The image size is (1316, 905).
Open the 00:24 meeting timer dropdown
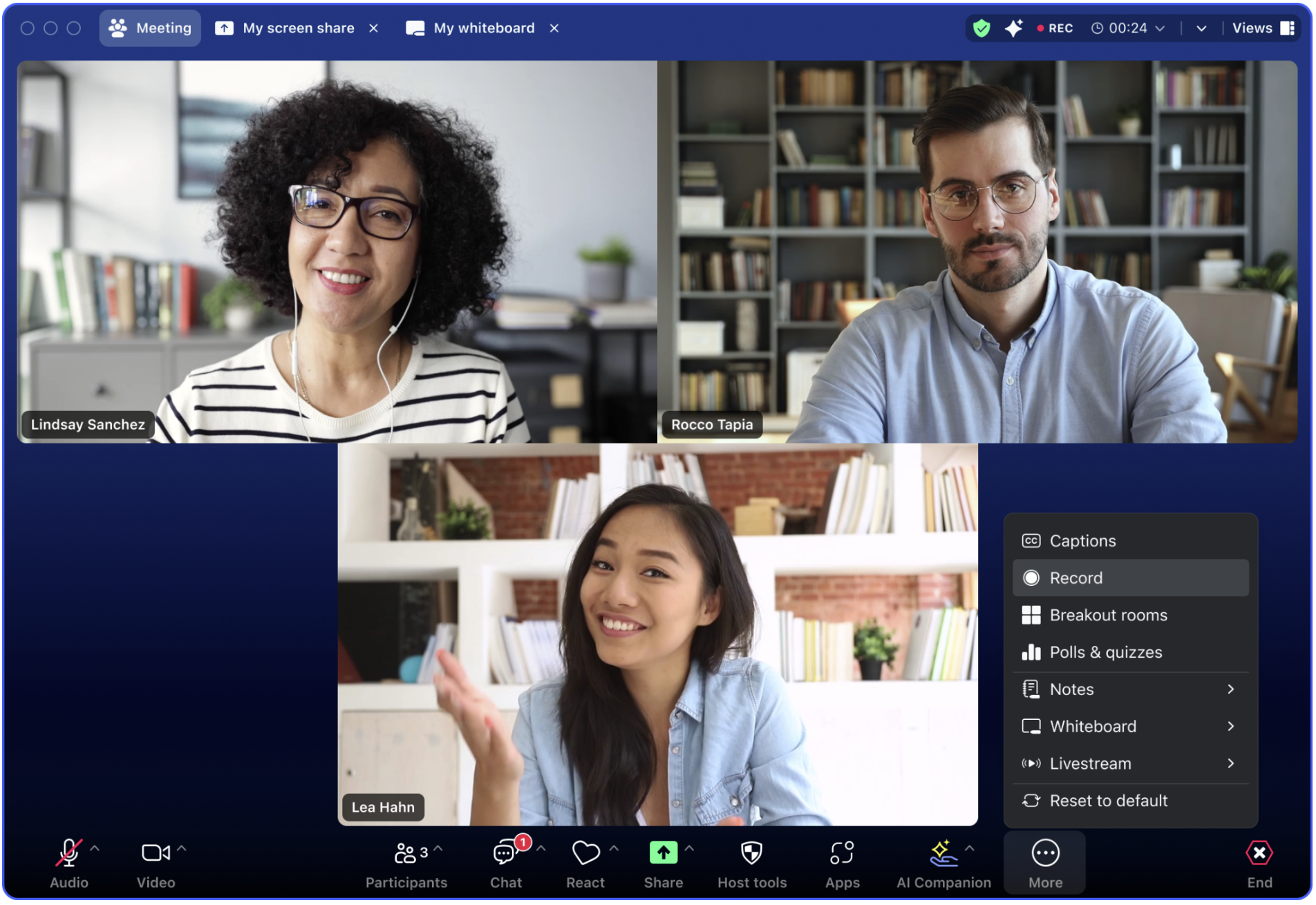click(1128, 28)
